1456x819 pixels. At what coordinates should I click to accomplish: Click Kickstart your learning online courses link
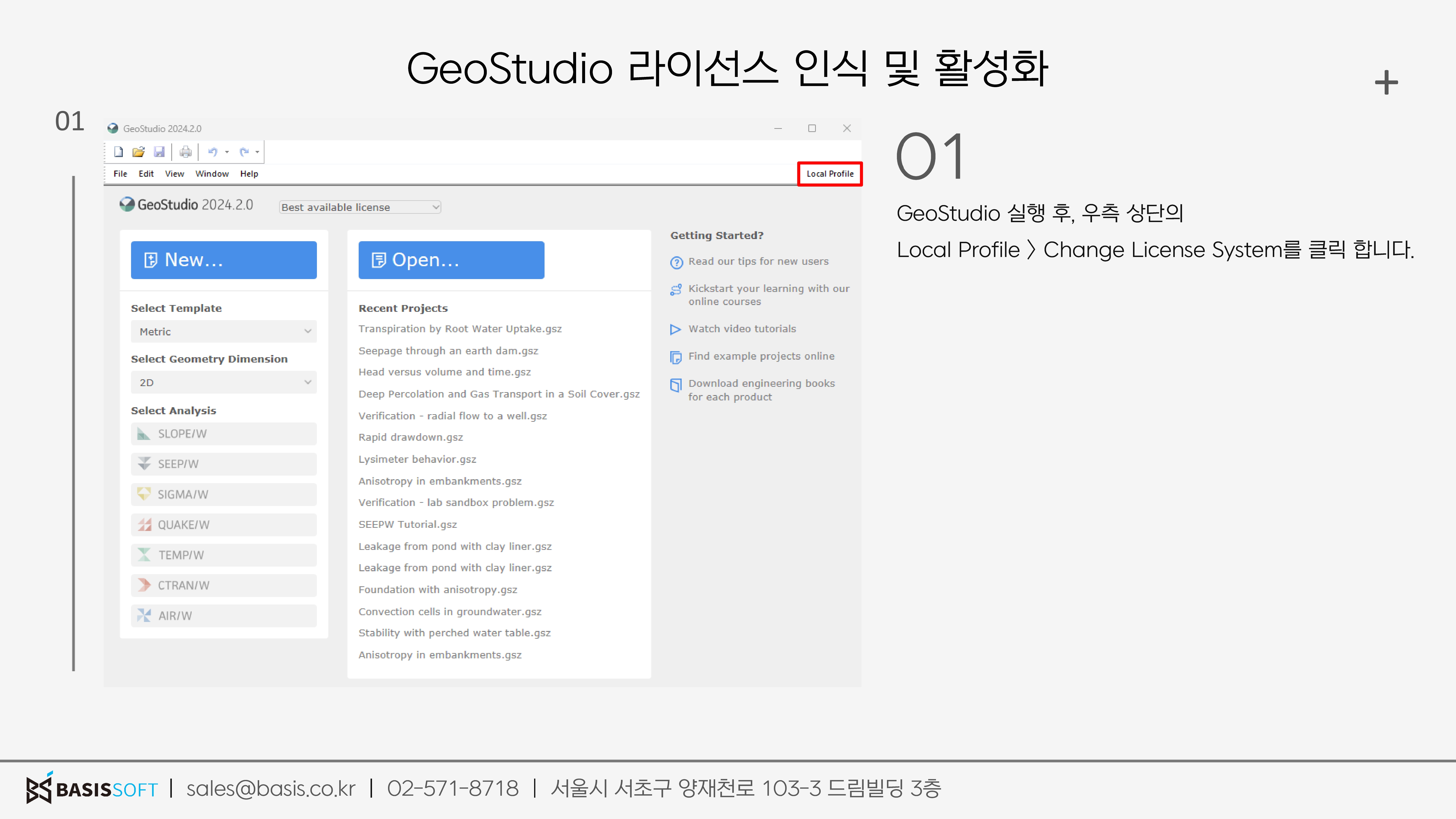coord(769,295)
